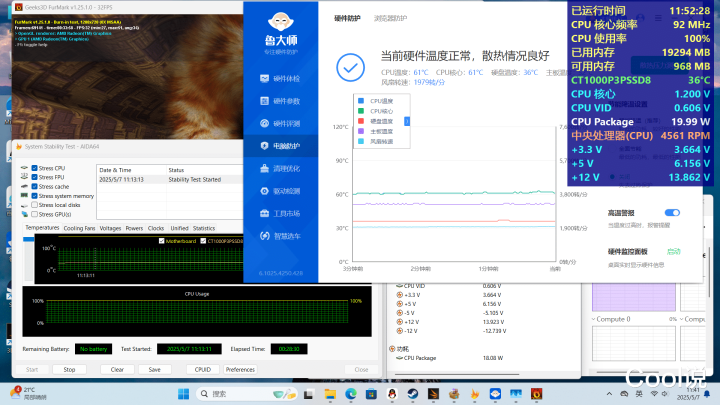Open File Explorer from taskbar
The width and height of the screenshot is (720, 405).
point(330,394)
